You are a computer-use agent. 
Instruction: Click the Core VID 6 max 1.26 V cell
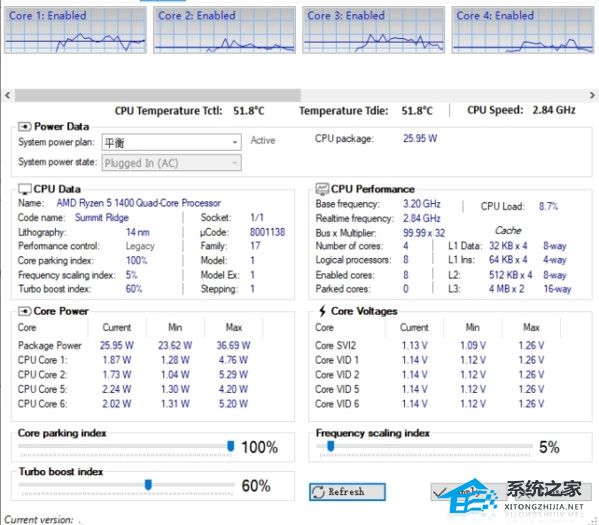[531, 403]
